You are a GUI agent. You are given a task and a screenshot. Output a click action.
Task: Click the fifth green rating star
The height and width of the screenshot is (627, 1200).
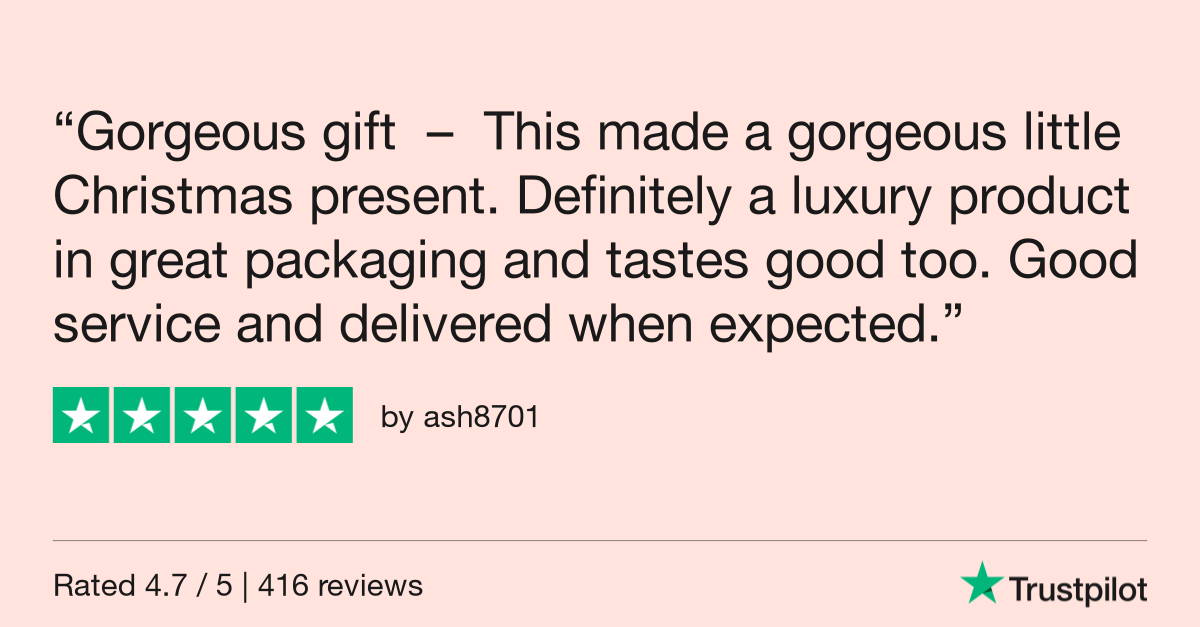coord(324,415)
